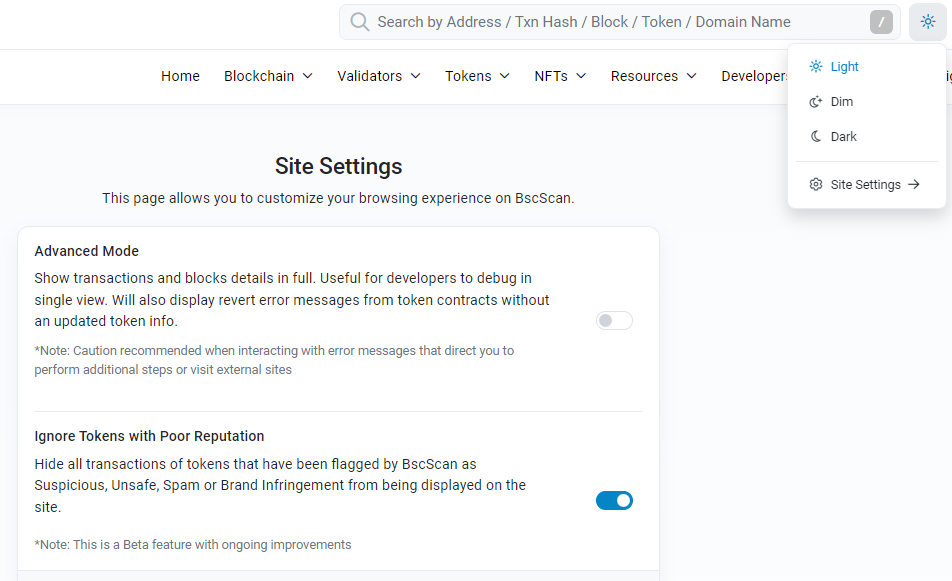Click the arrow after Site Settings
952x581 pixels.
914,185
